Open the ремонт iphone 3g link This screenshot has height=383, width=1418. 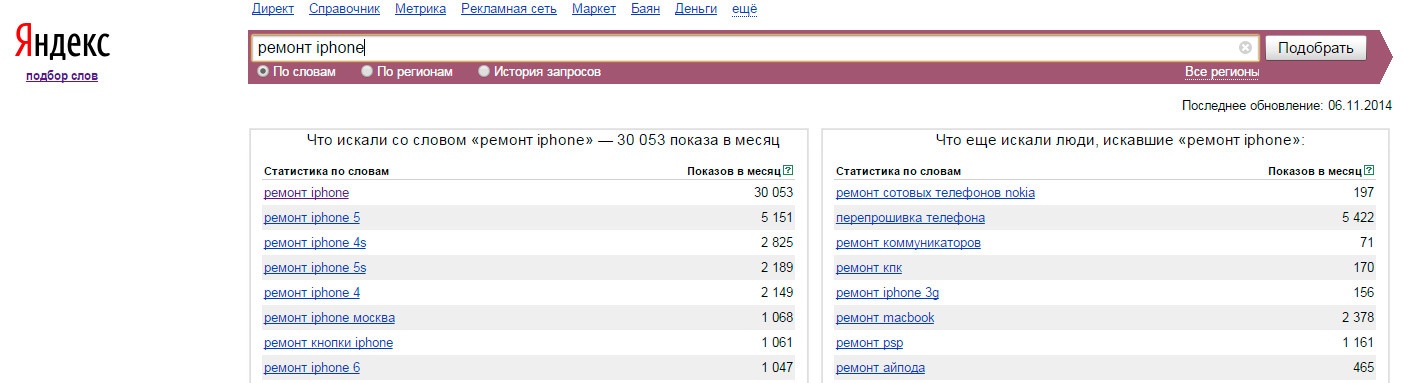[x=887, y=293]
